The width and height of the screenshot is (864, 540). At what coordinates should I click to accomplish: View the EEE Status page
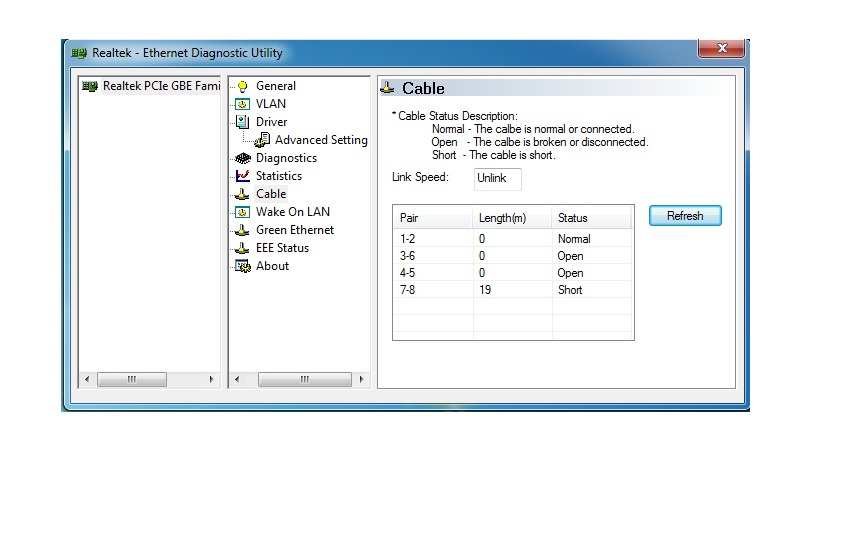[282, 248]
